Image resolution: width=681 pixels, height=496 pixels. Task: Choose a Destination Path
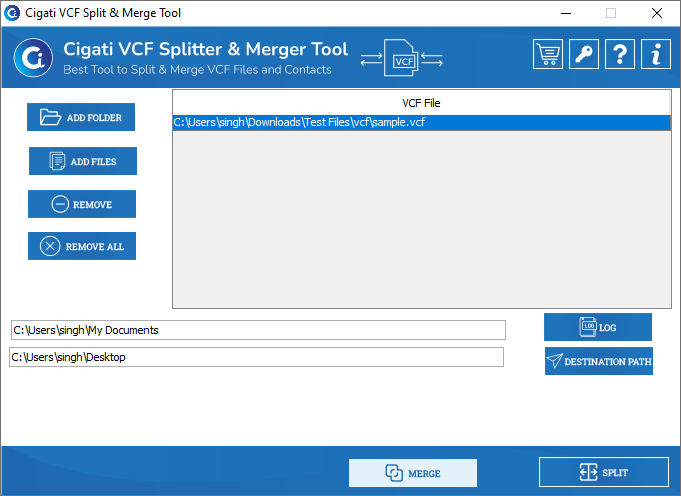(599, 361)
